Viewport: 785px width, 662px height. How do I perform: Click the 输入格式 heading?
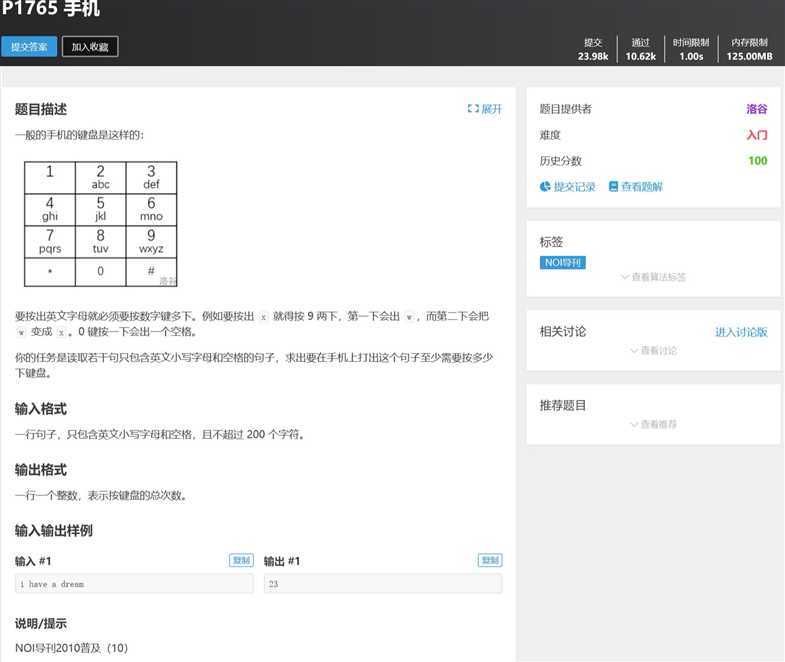[x=41, y=409]
